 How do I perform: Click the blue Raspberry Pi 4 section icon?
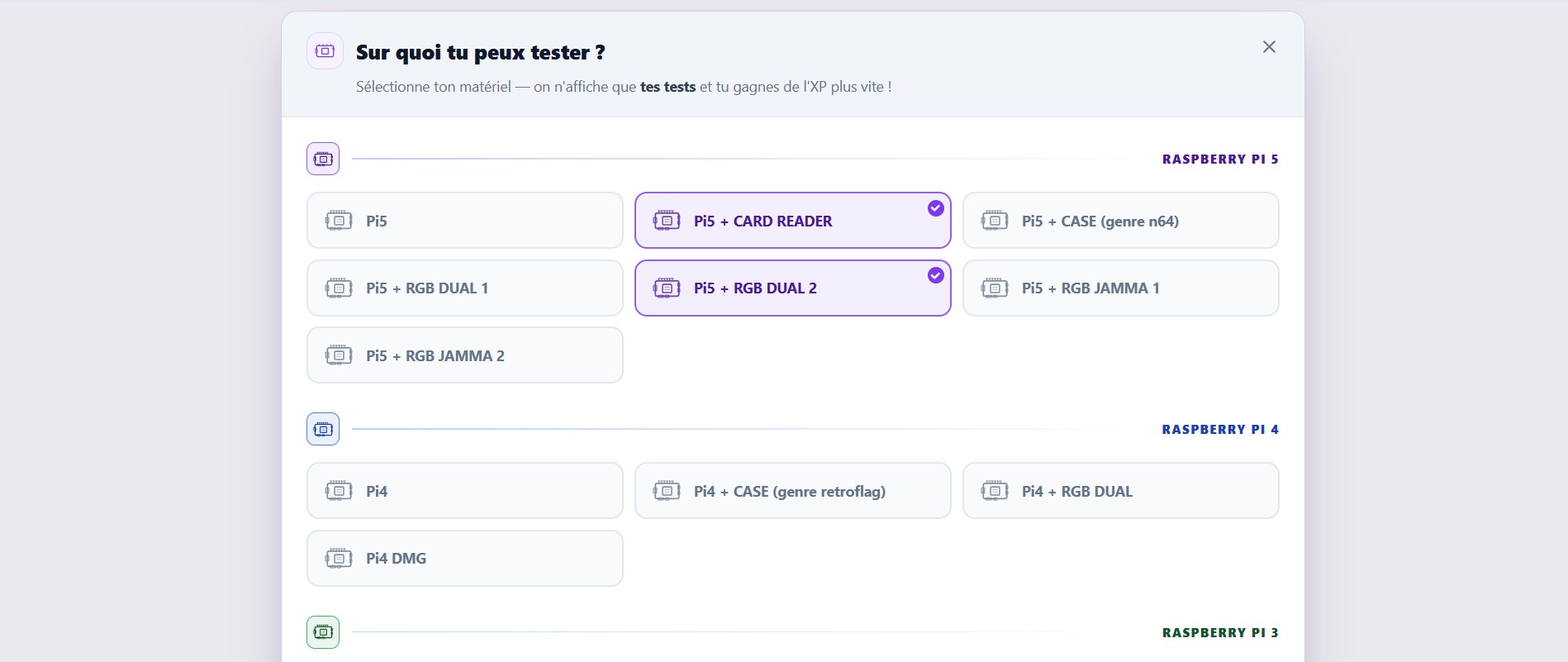(323, 429)
